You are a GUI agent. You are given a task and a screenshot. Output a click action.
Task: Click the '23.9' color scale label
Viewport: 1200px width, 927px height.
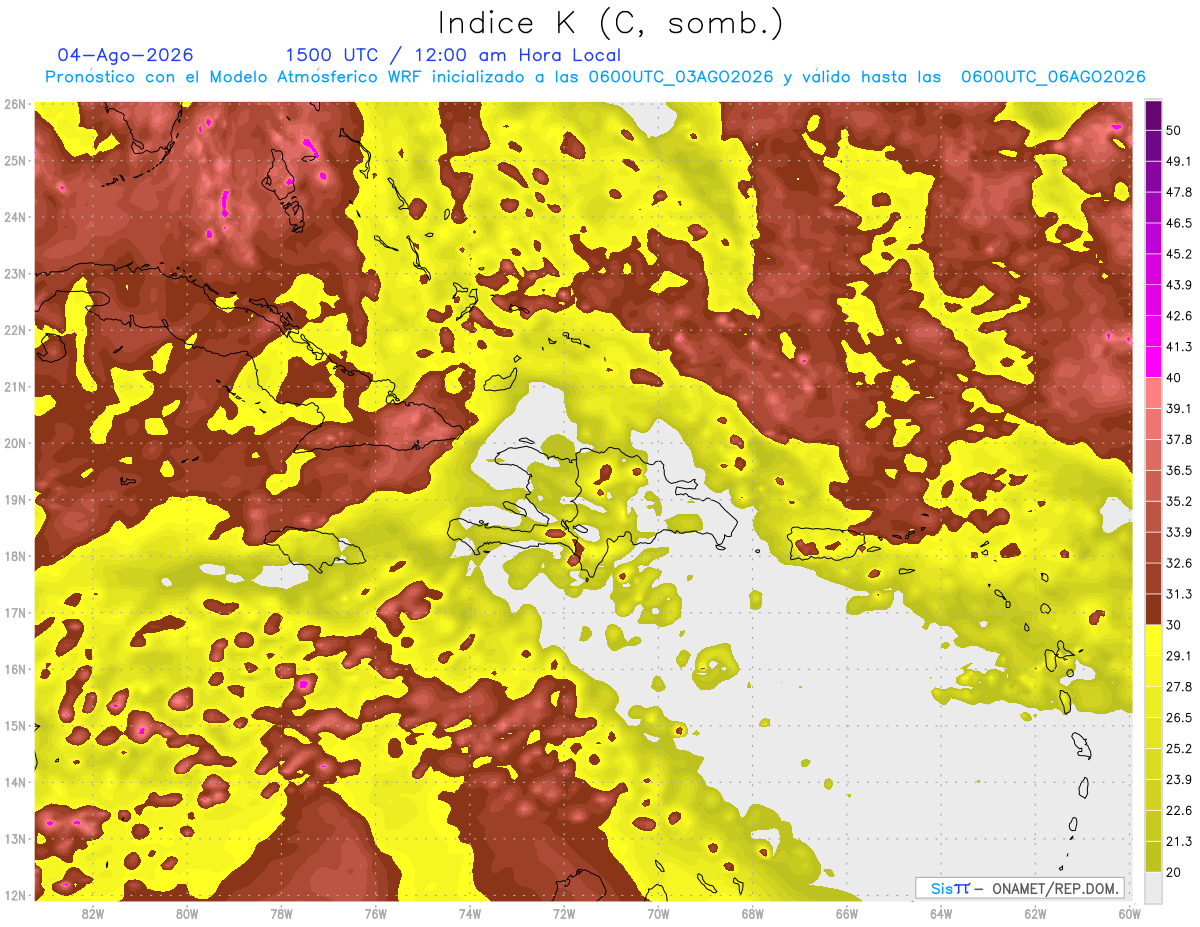(1179, 779)
